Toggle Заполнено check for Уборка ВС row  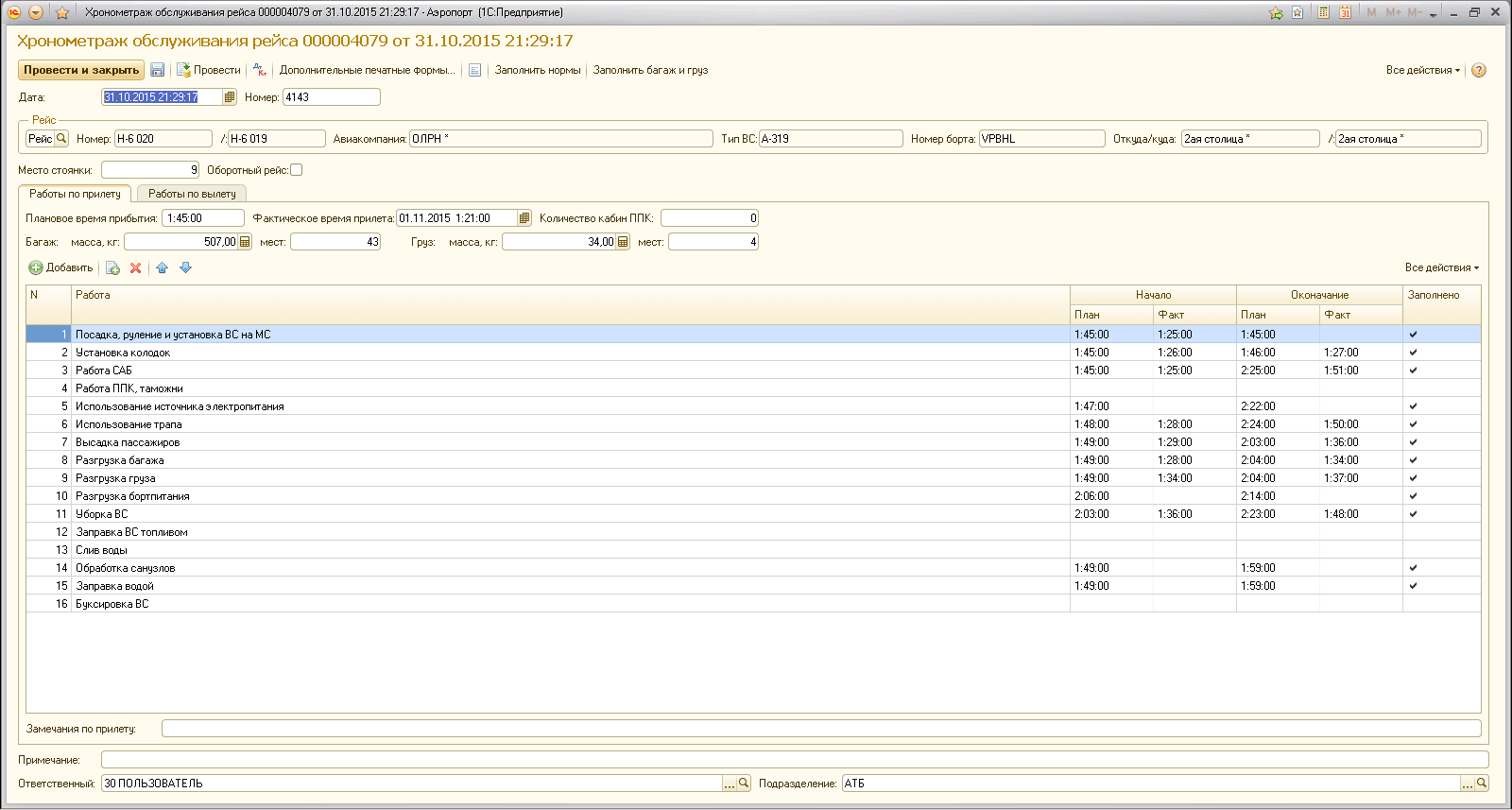point(1413,514)
